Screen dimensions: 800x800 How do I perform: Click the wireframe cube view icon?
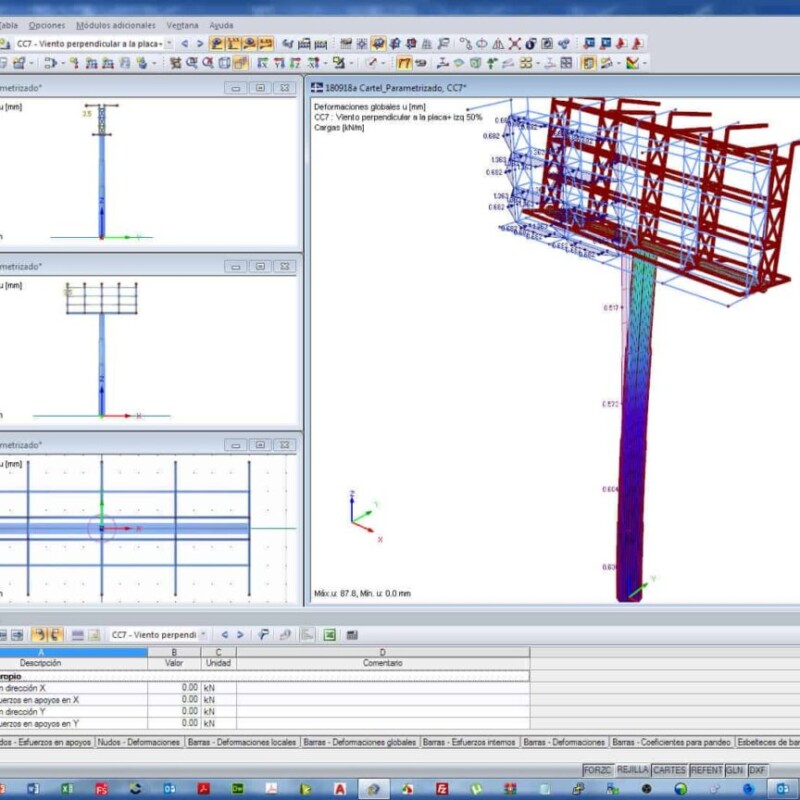pyautogui.click(x=224, y=63)
